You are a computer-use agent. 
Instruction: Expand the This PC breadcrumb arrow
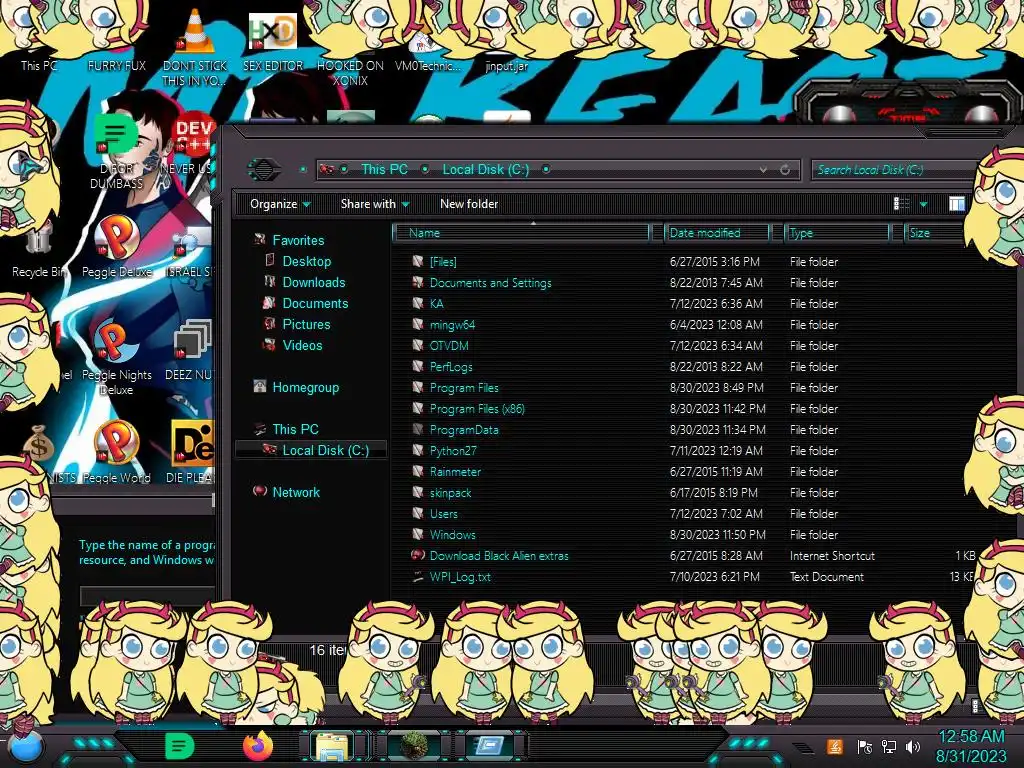pos(425,170)
